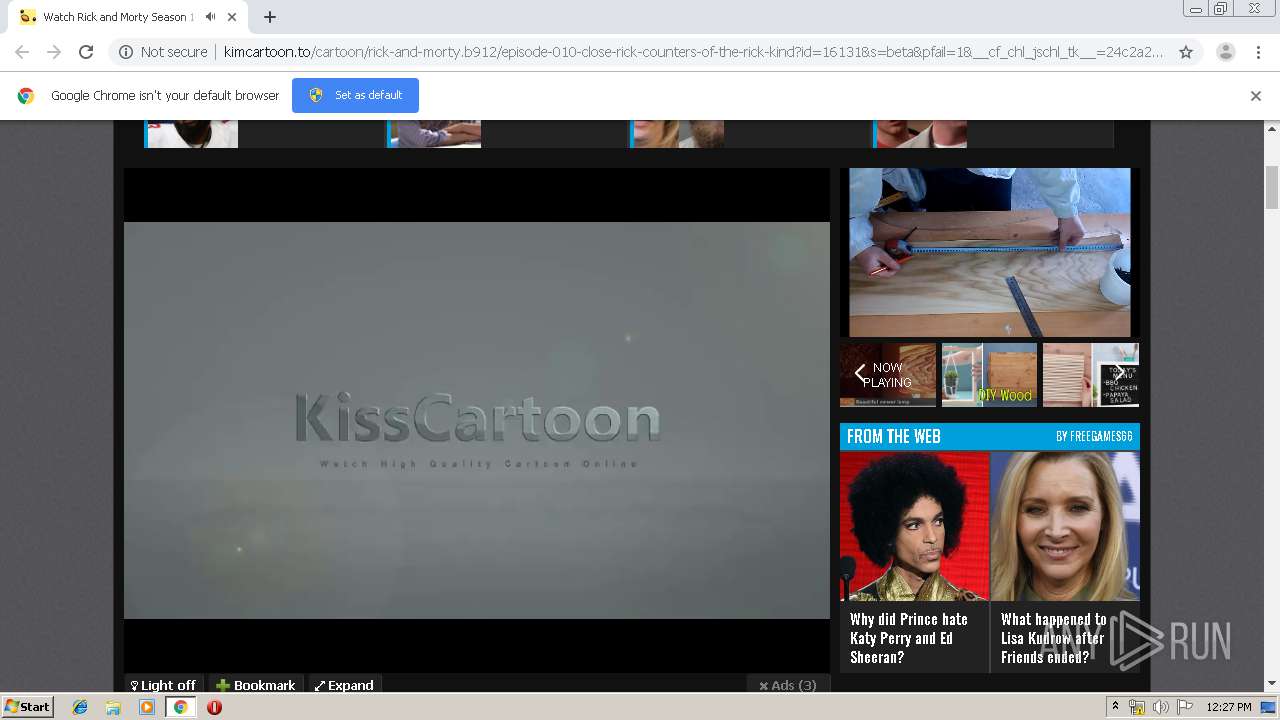Toggle Light off for the player
Screen dimensions: 1280x720
click(163, 685)
